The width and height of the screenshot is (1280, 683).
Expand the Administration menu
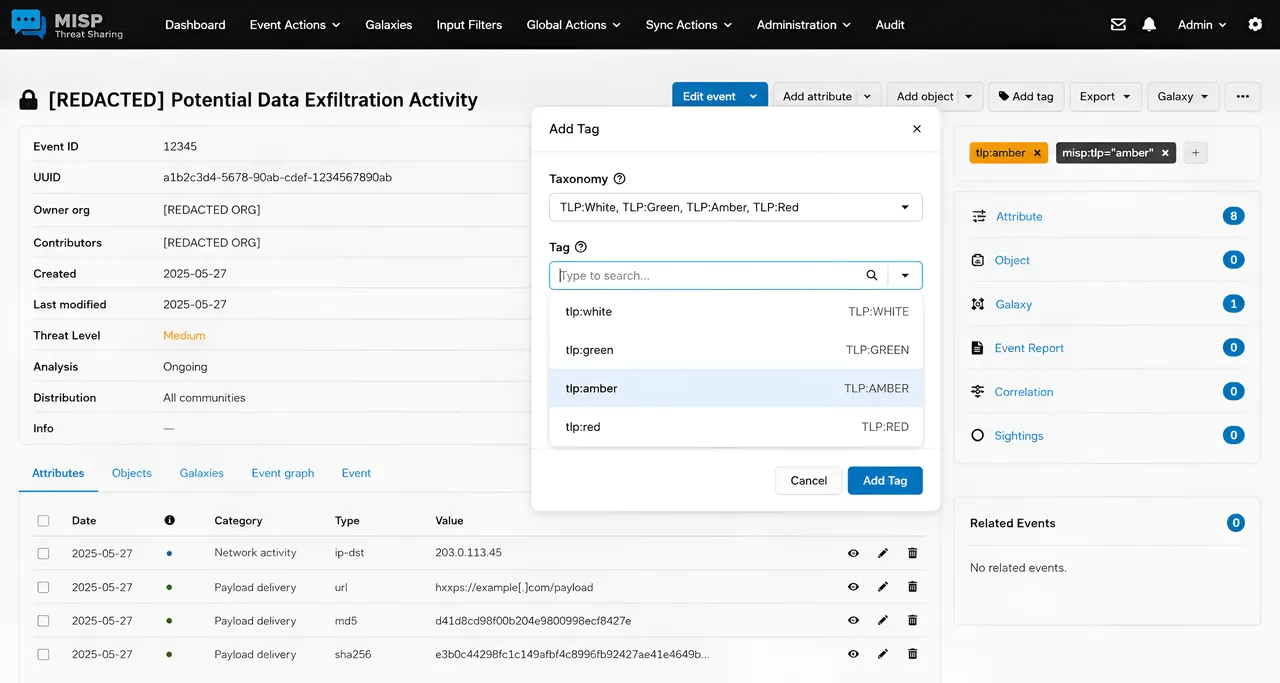tap(803, 25)
